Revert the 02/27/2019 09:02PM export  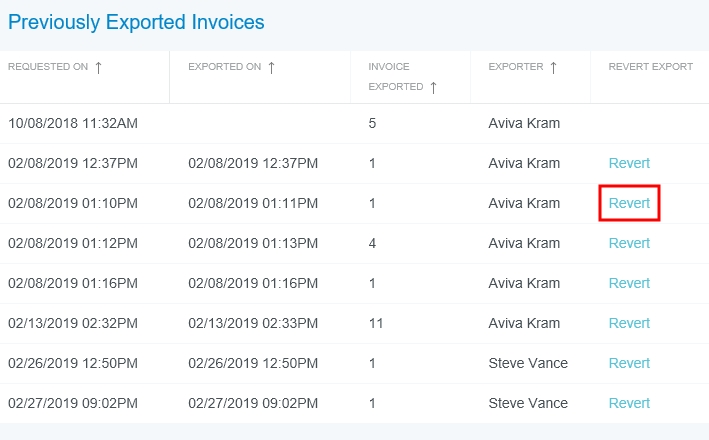tap(629, 403)
